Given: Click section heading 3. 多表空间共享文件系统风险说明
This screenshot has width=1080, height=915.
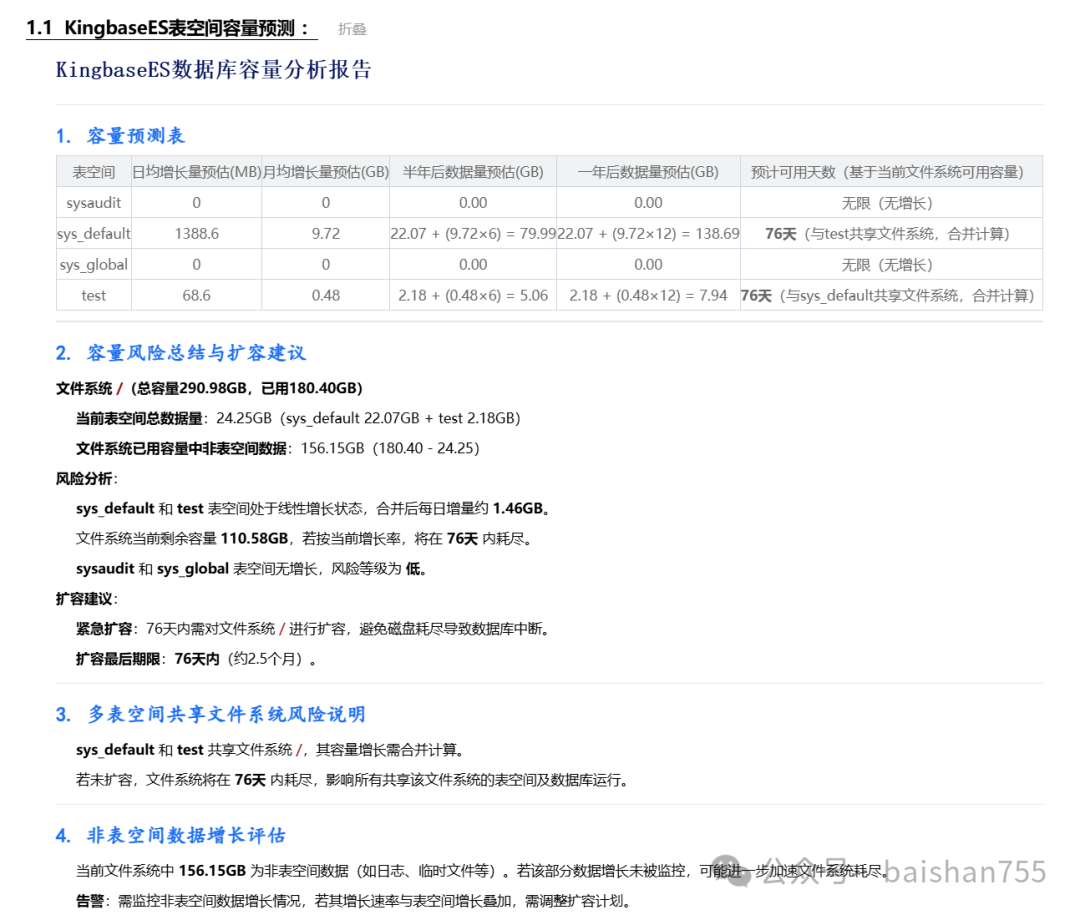Looking at the screenshot, I should tap(211, 714).
